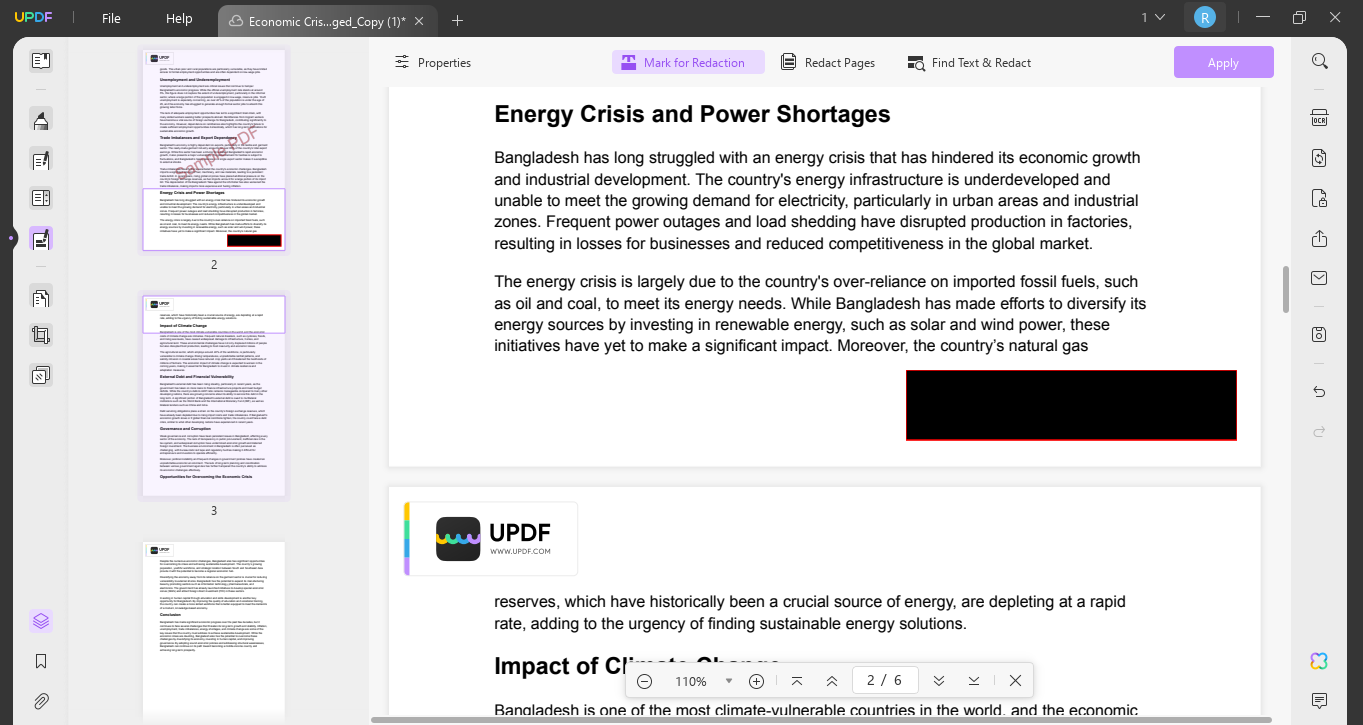
Task: Open the Share options
Action: click(1318, 238)
